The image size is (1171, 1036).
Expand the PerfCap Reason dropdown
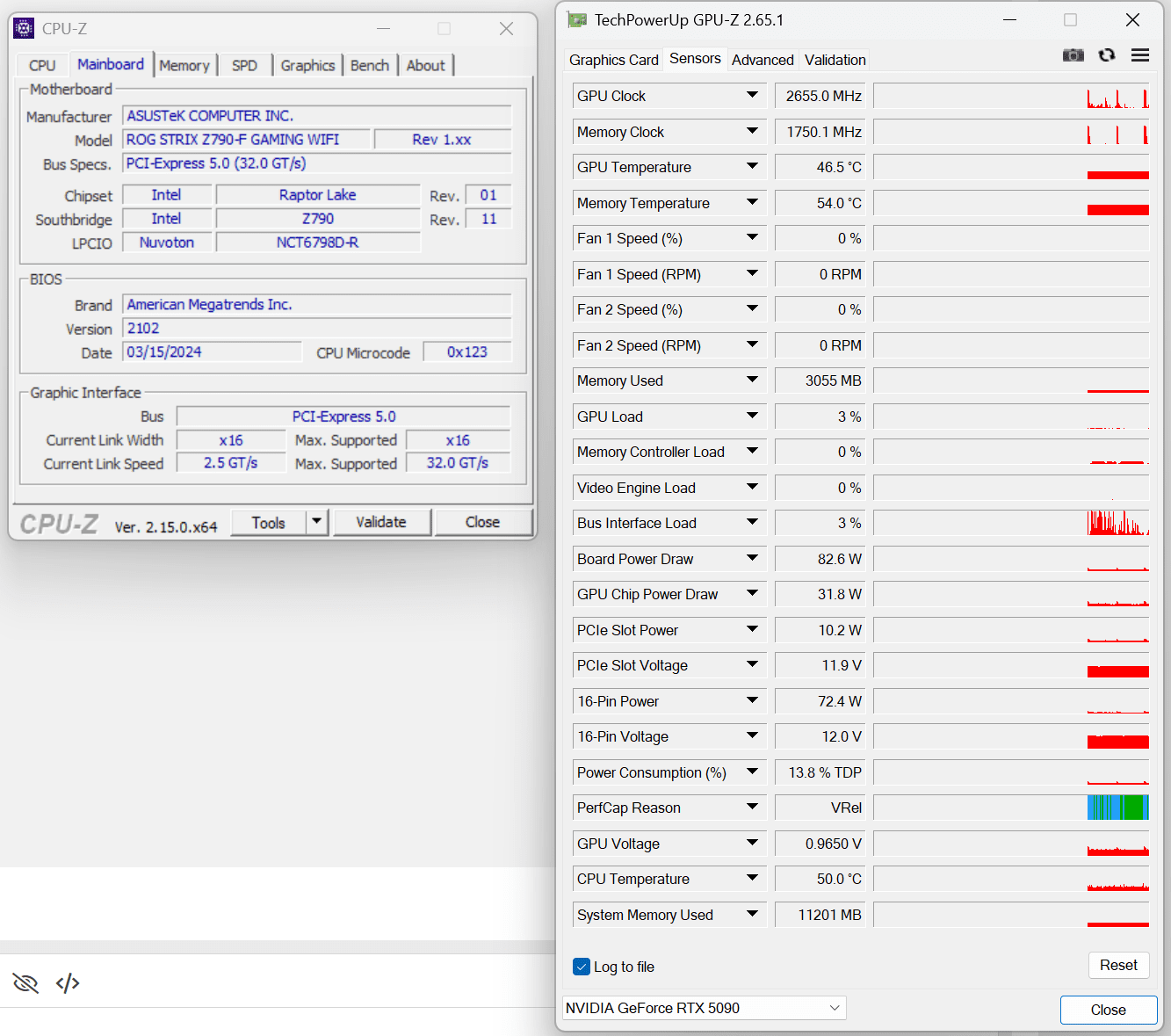tap(752, 807)
